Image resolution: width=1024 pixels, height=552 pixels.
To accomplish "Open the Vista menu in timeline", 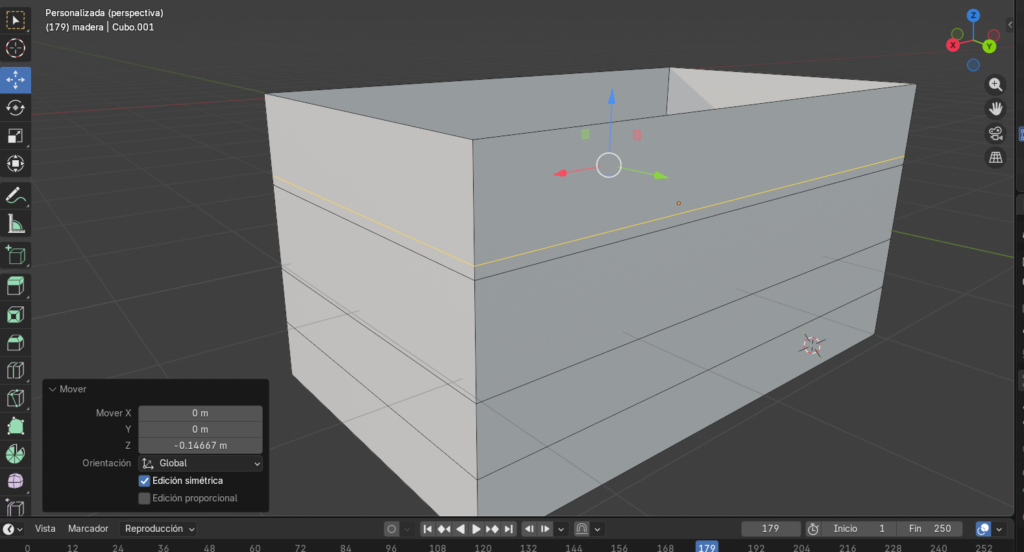I will point(45,528).
